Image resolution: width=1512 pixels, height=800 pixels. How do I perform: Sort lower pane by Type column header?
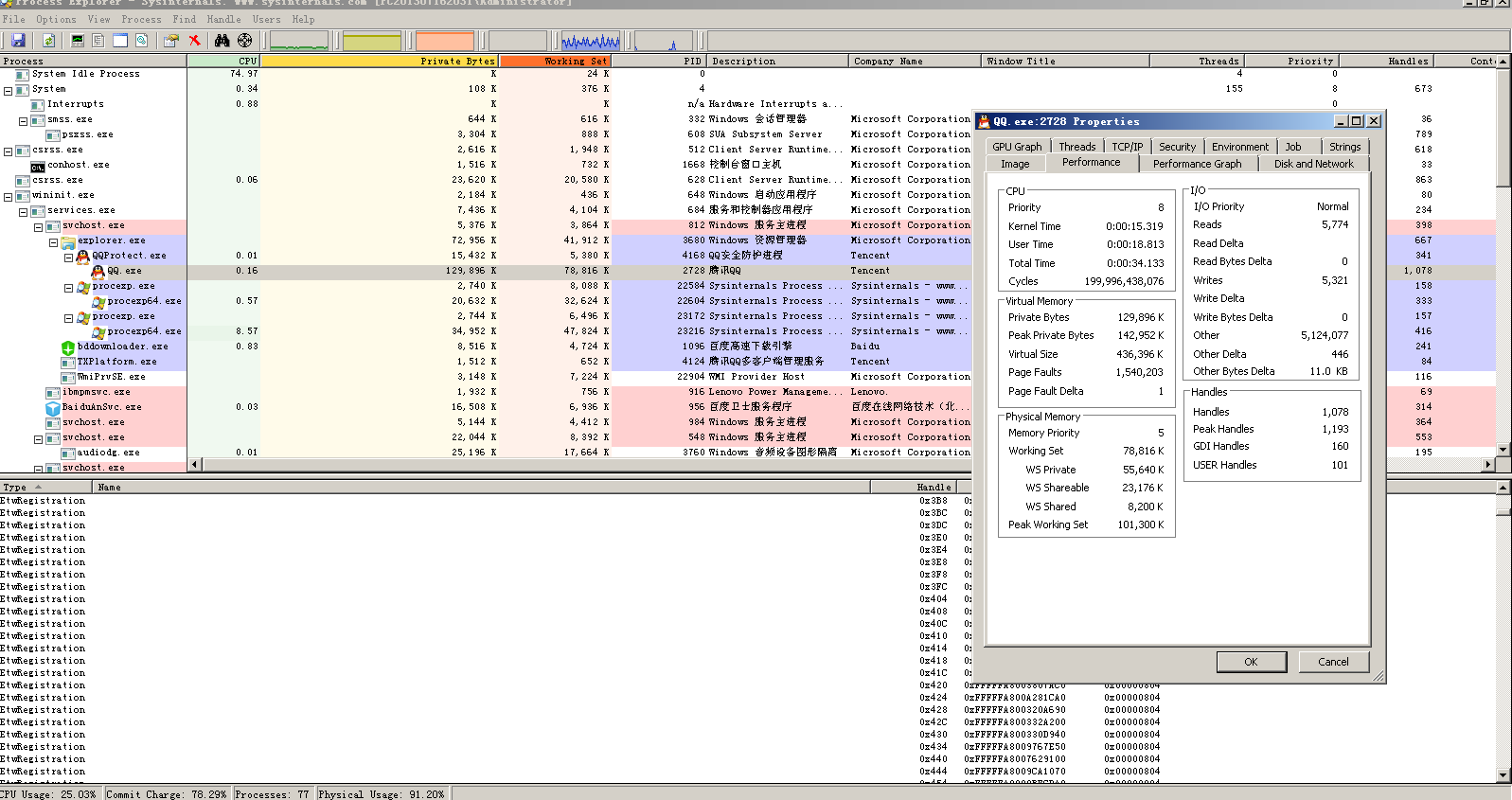[x=46, y=487]
